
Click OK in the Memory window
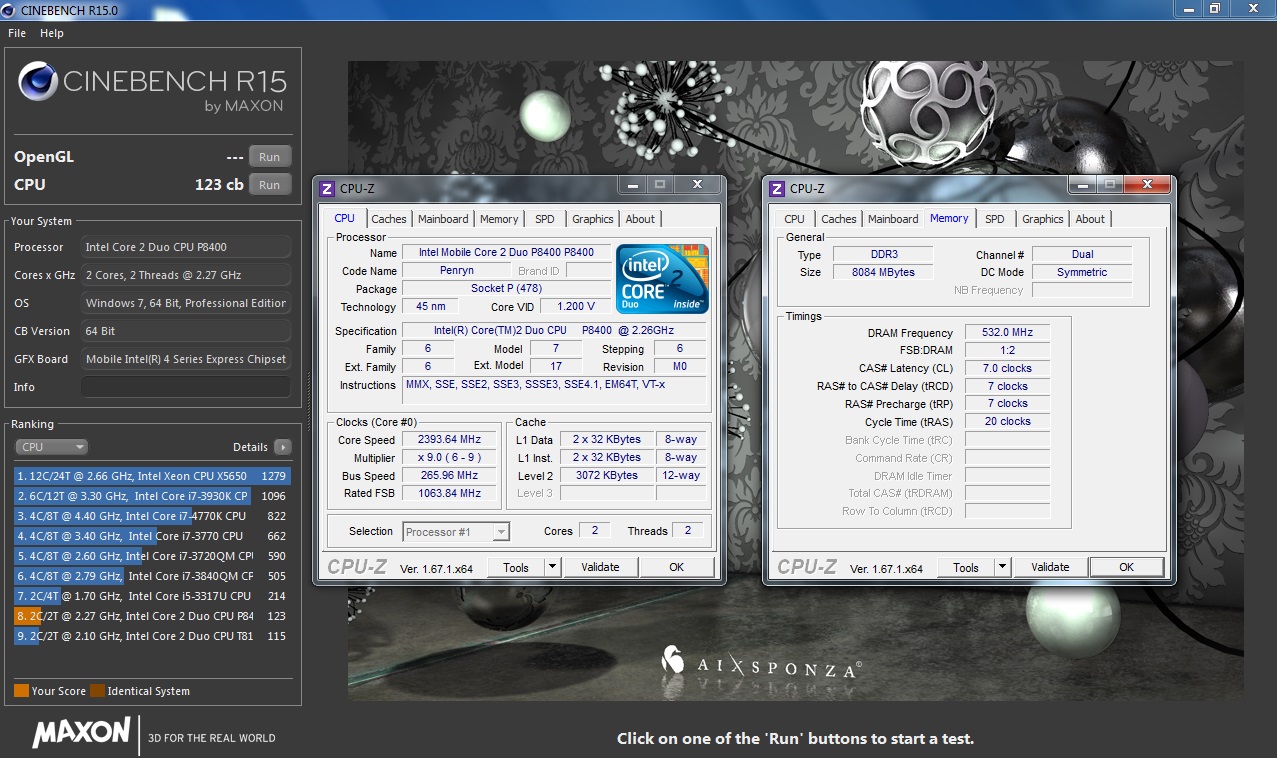click(x=1127, y=567)
